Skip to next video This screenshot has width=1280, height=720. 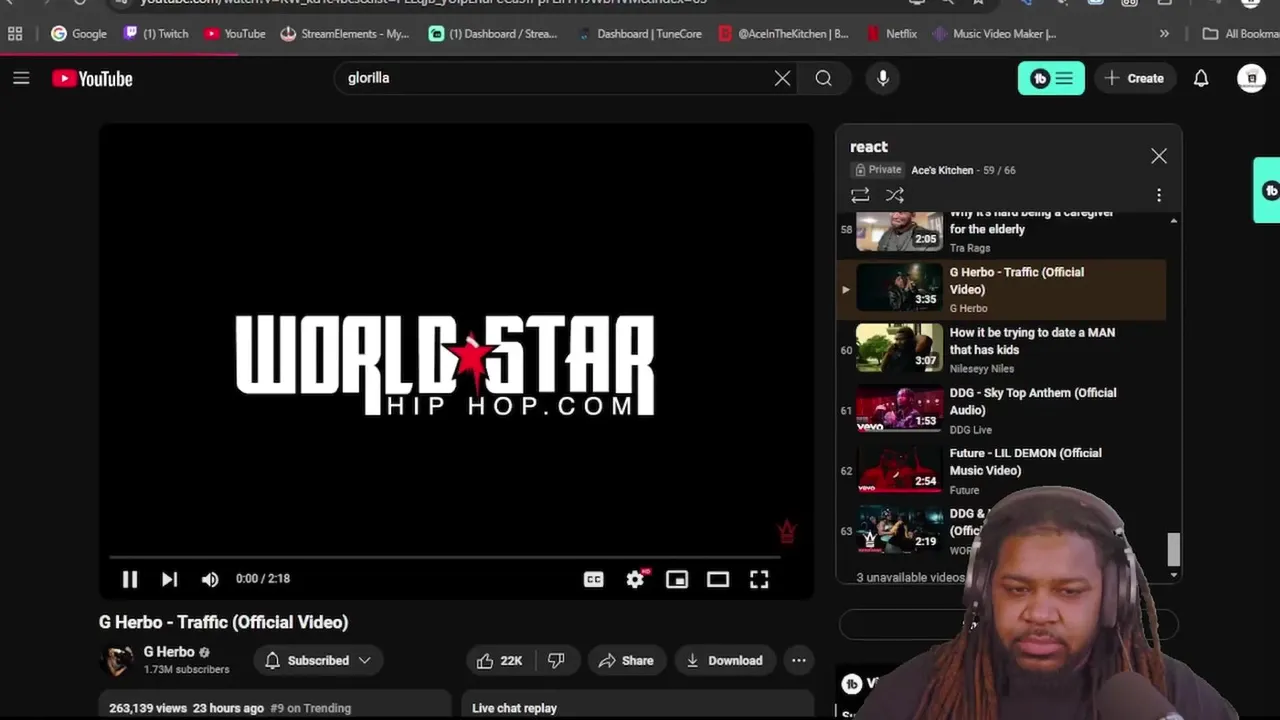click(x=169, y=579)
